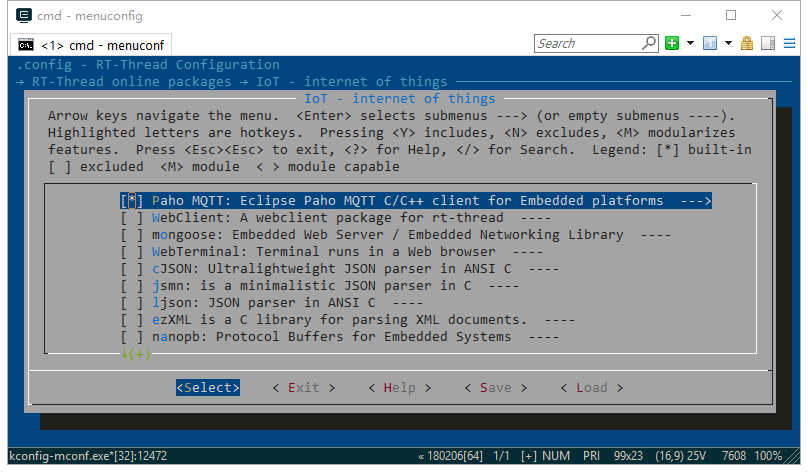
Task: Click jsmn empty submenu dashes
Action: click(504, 285)
